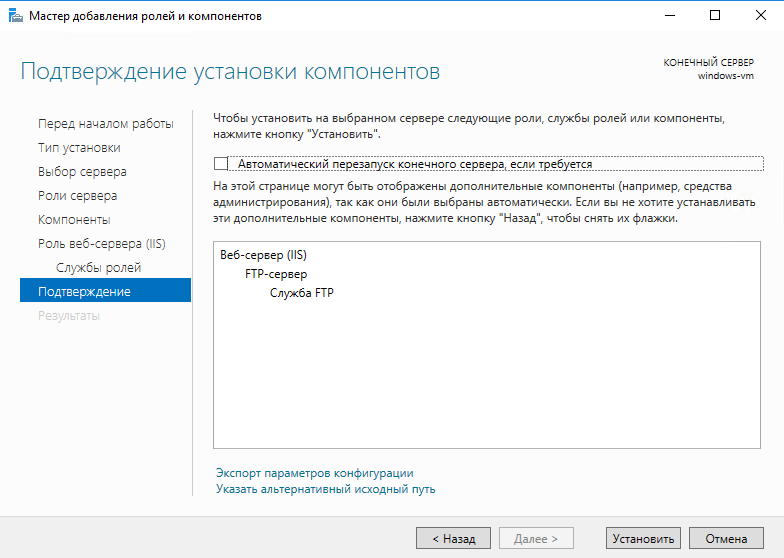Click the '< Назад' button
This screenshot has width=784, height=558.
[x=454, y=538]
